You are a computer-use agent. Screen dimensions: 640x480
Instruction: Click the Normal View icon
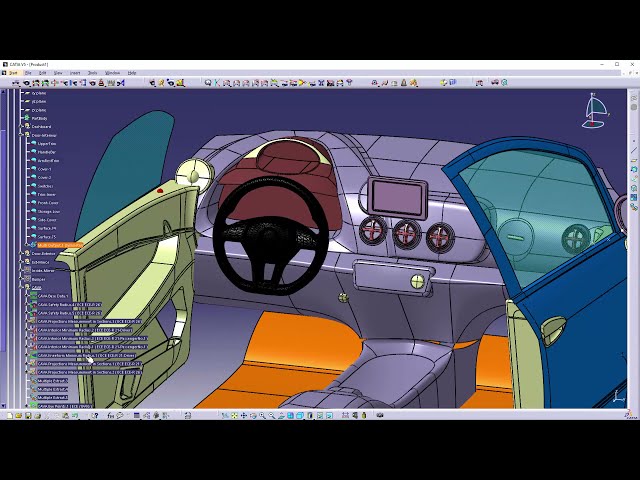pyautogui.click(x=281, y=416)
